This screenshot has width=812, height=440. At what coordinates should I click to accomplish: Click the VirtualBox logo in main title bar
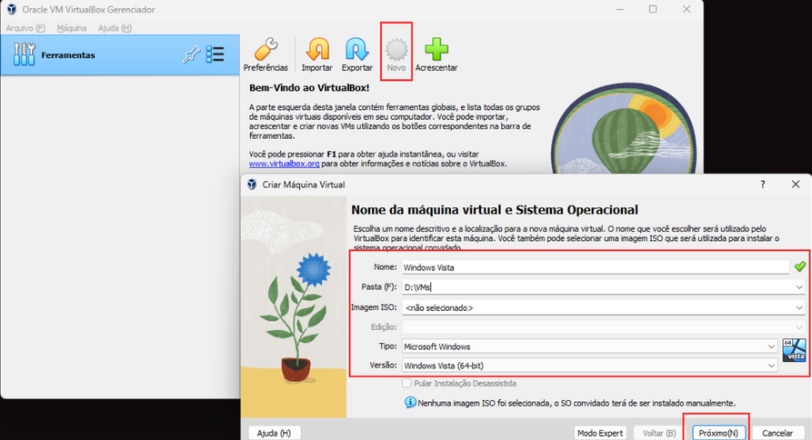(11, 9)
